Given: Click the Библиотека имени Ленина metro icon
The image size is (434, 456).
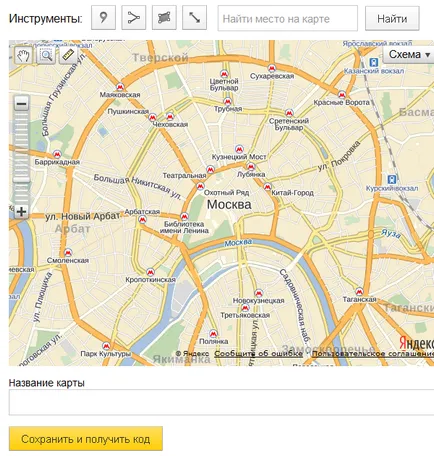Looking at the screenshot, I should point(184,216).
